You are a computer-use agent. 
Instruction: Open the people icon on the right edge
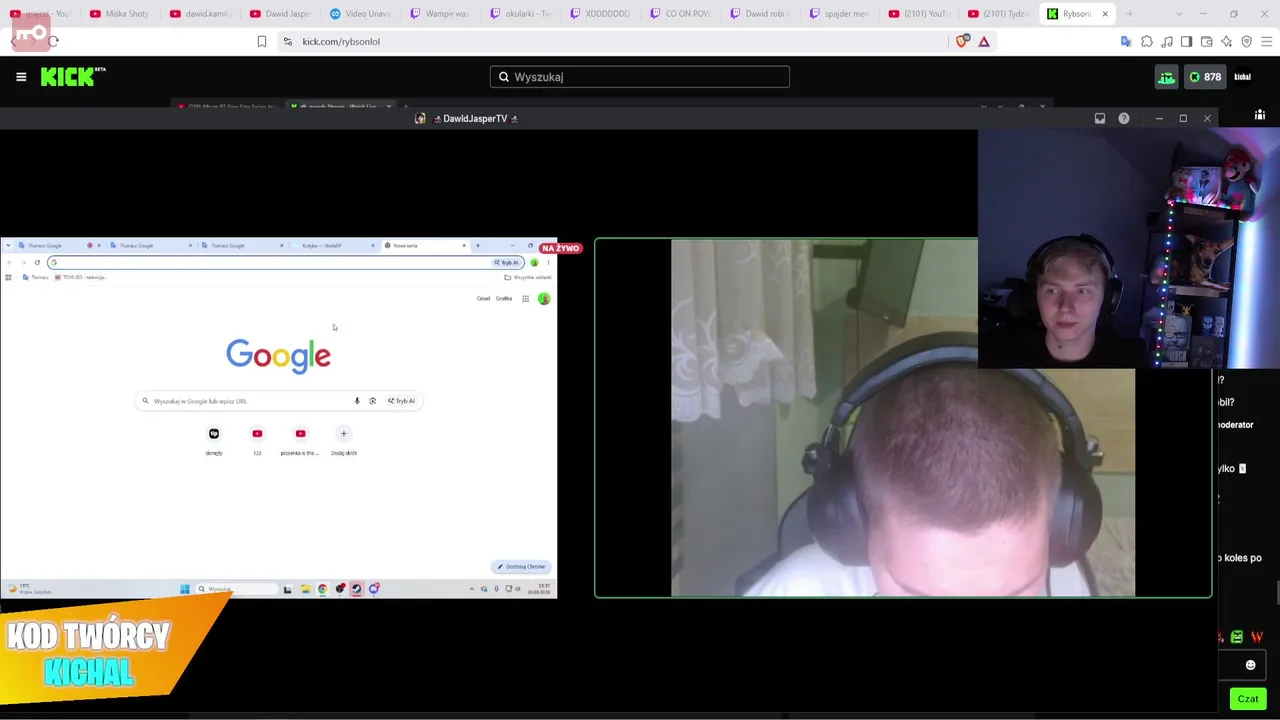(x=1260, y=116)
